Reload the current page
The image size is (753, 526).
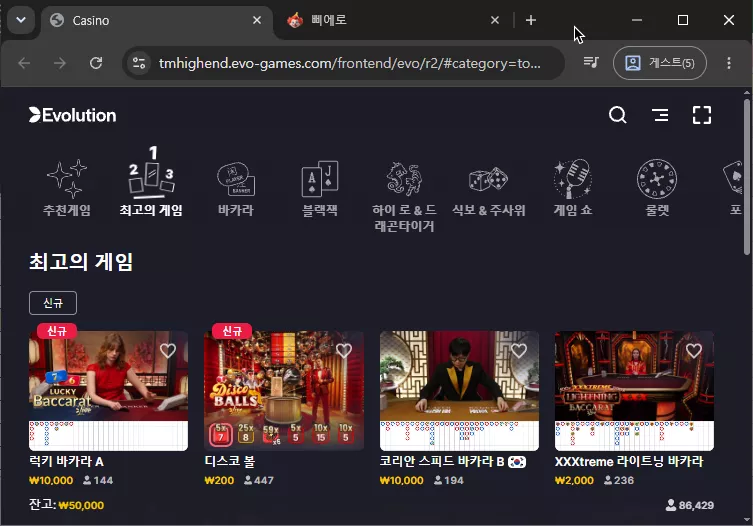click(96, 63)
